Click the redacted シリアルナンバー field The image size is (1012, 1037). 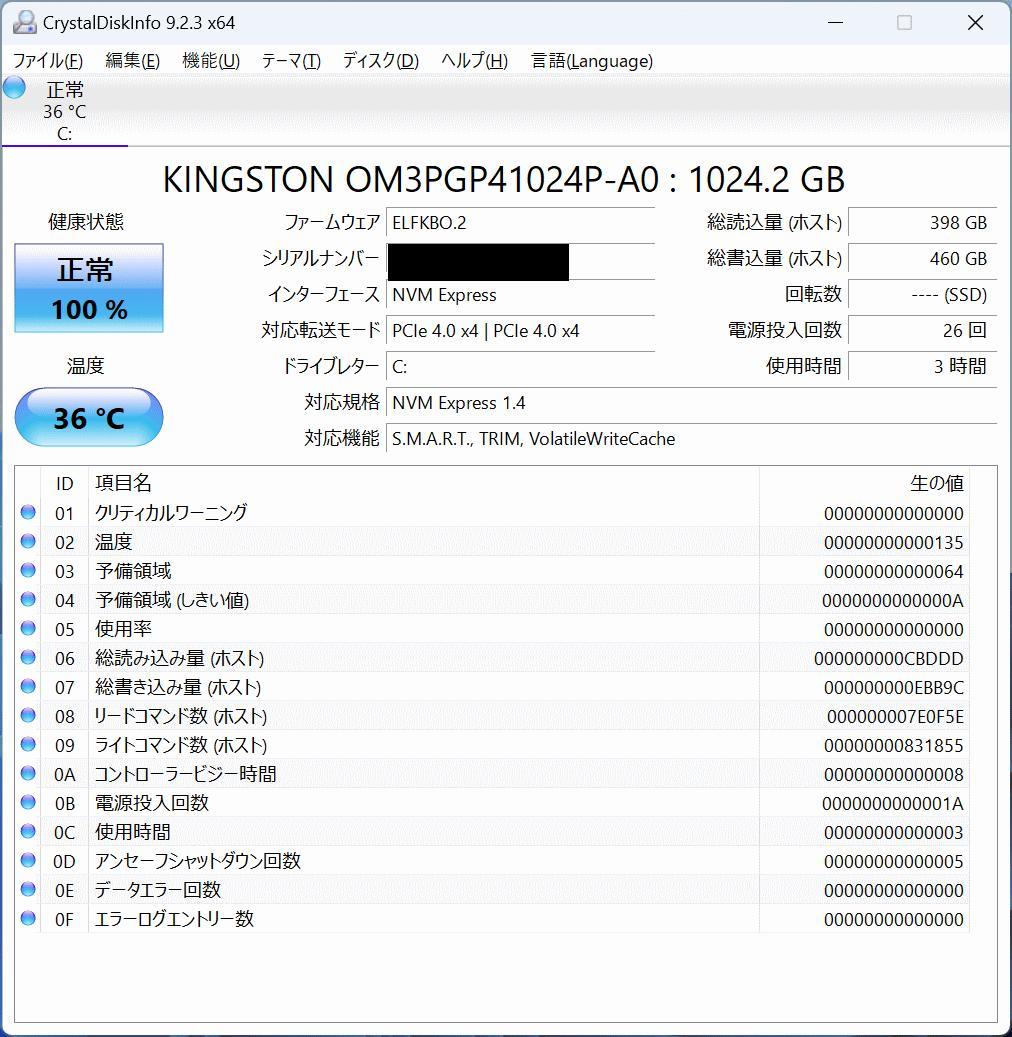coord(475,261)
